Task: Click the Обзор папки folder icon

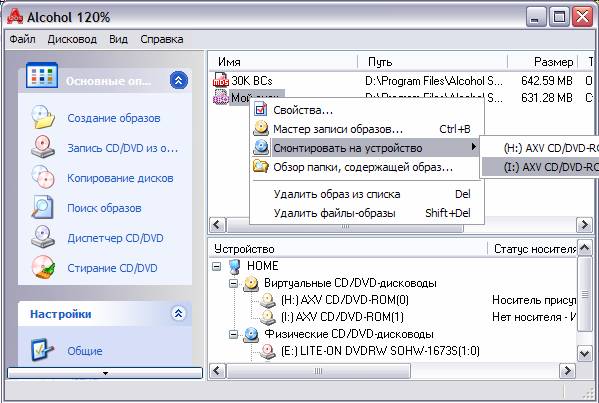Action: pos(261,167)
